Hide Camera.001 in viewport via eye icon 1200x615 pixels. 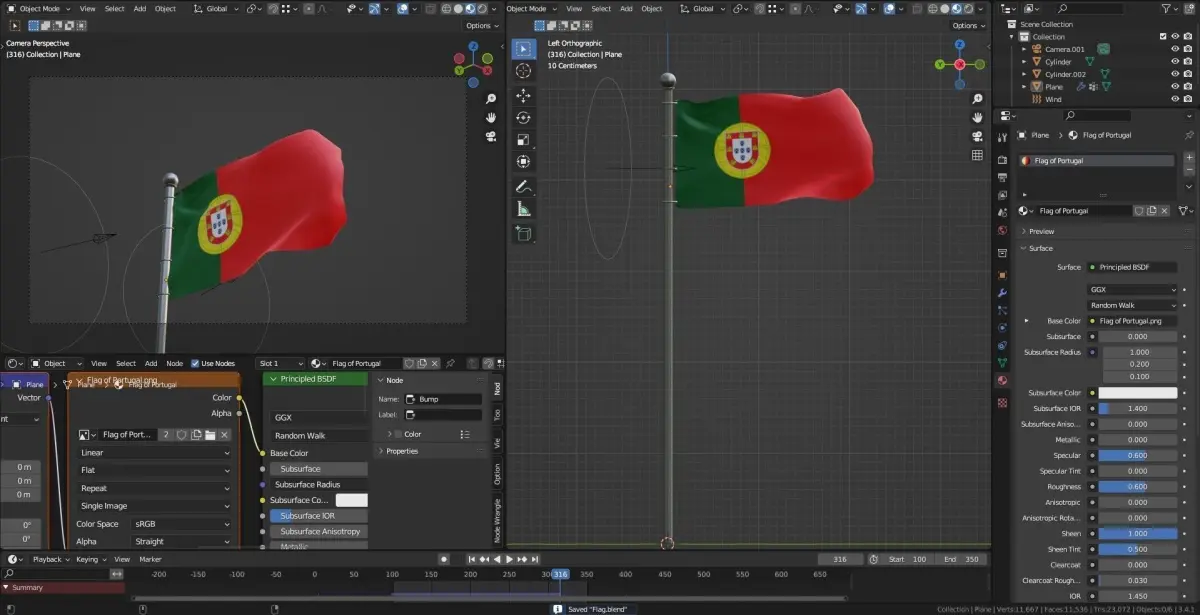(x=1175, y=49)
